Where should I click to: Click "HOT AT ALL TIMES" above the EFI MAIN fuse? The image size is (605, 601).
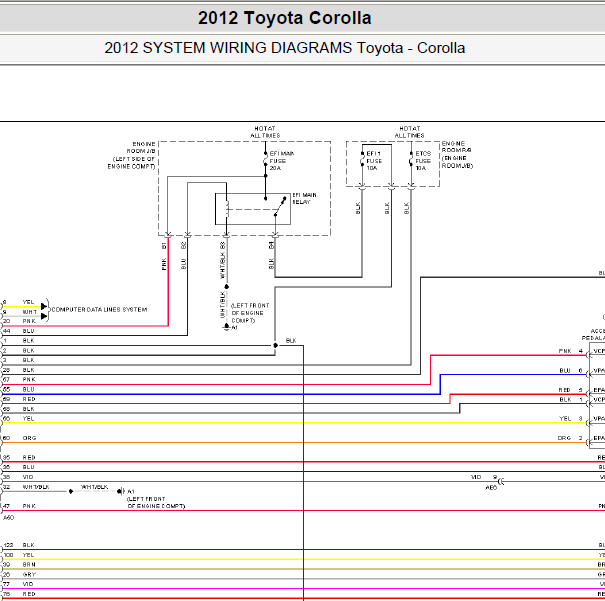pyautogui.click(x=265, y=132)
